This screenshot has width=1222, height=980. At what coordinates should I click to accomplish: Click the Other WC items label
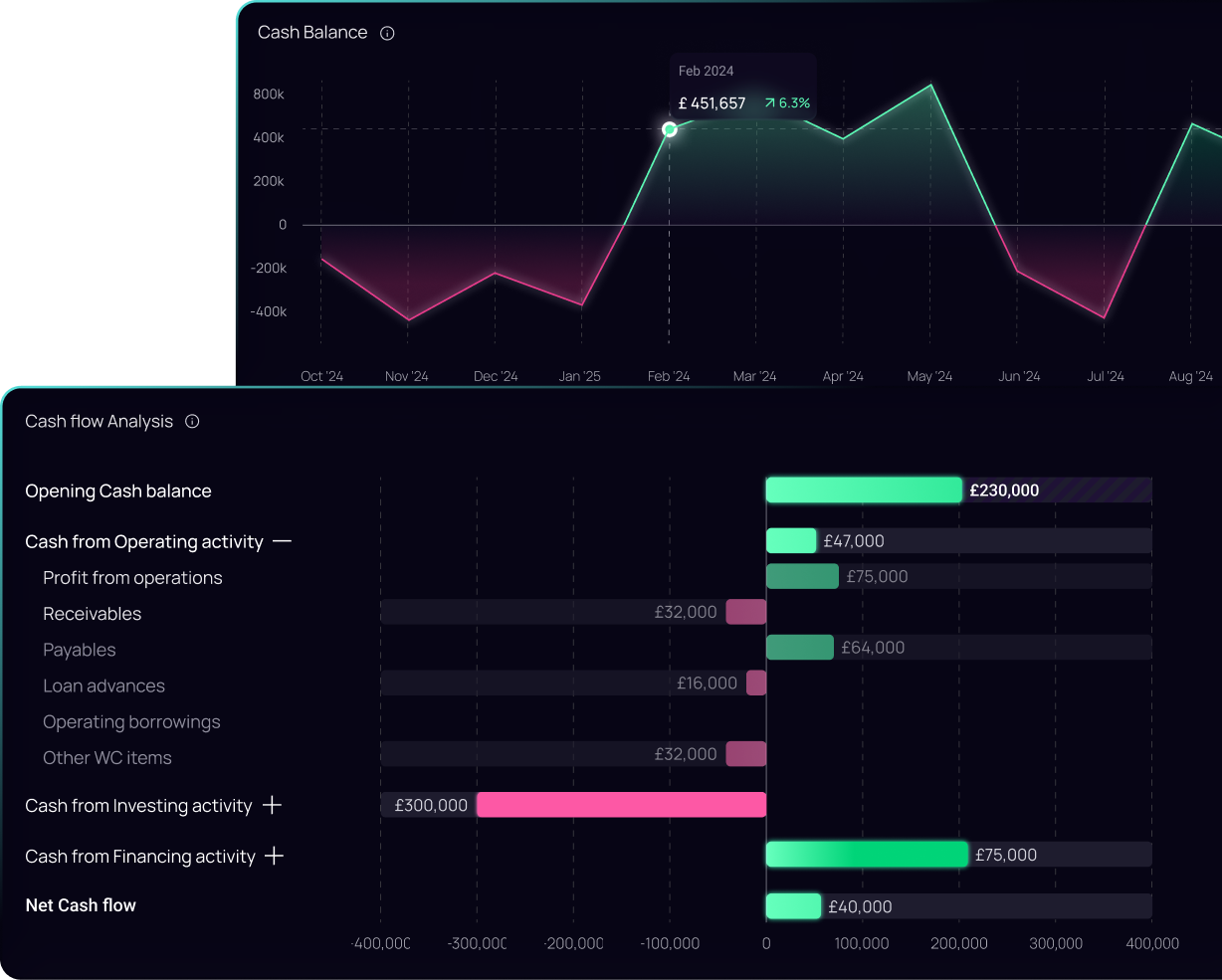tap(107, 757)
